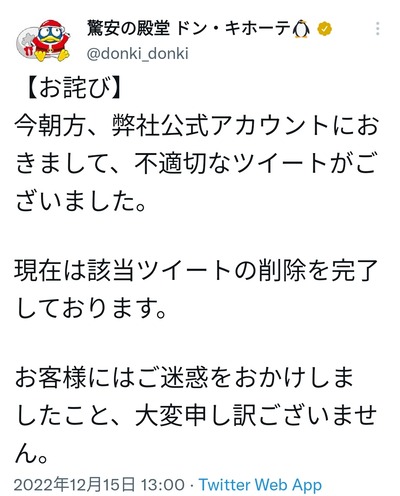Click the line しております。

[x=91, y=308]
